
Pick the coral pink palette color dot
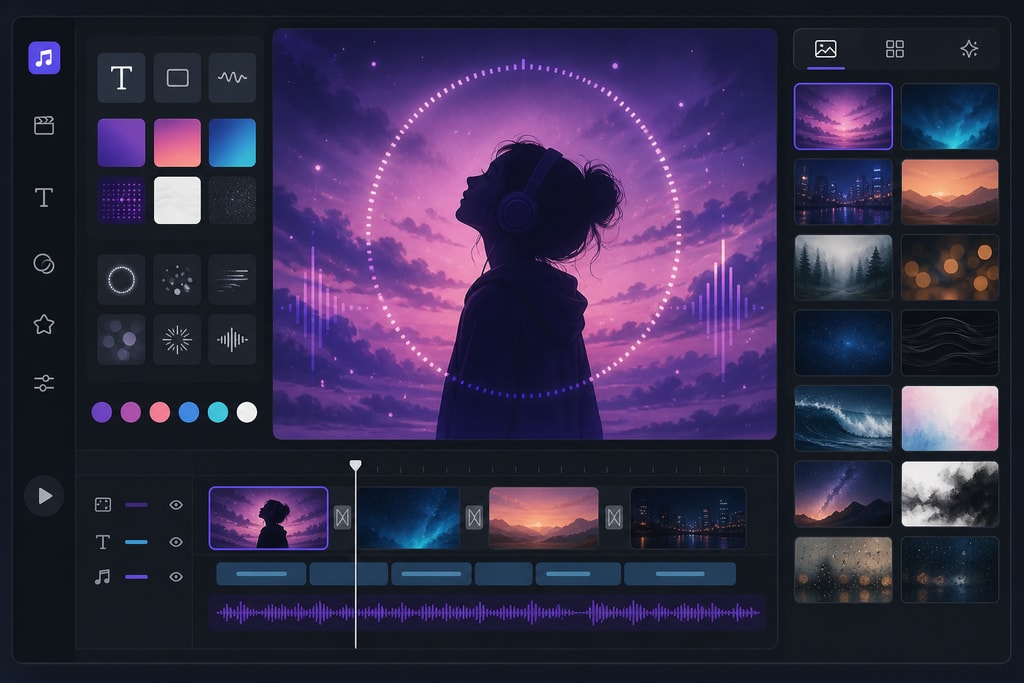pyautogui.click(x=160, y=412)
